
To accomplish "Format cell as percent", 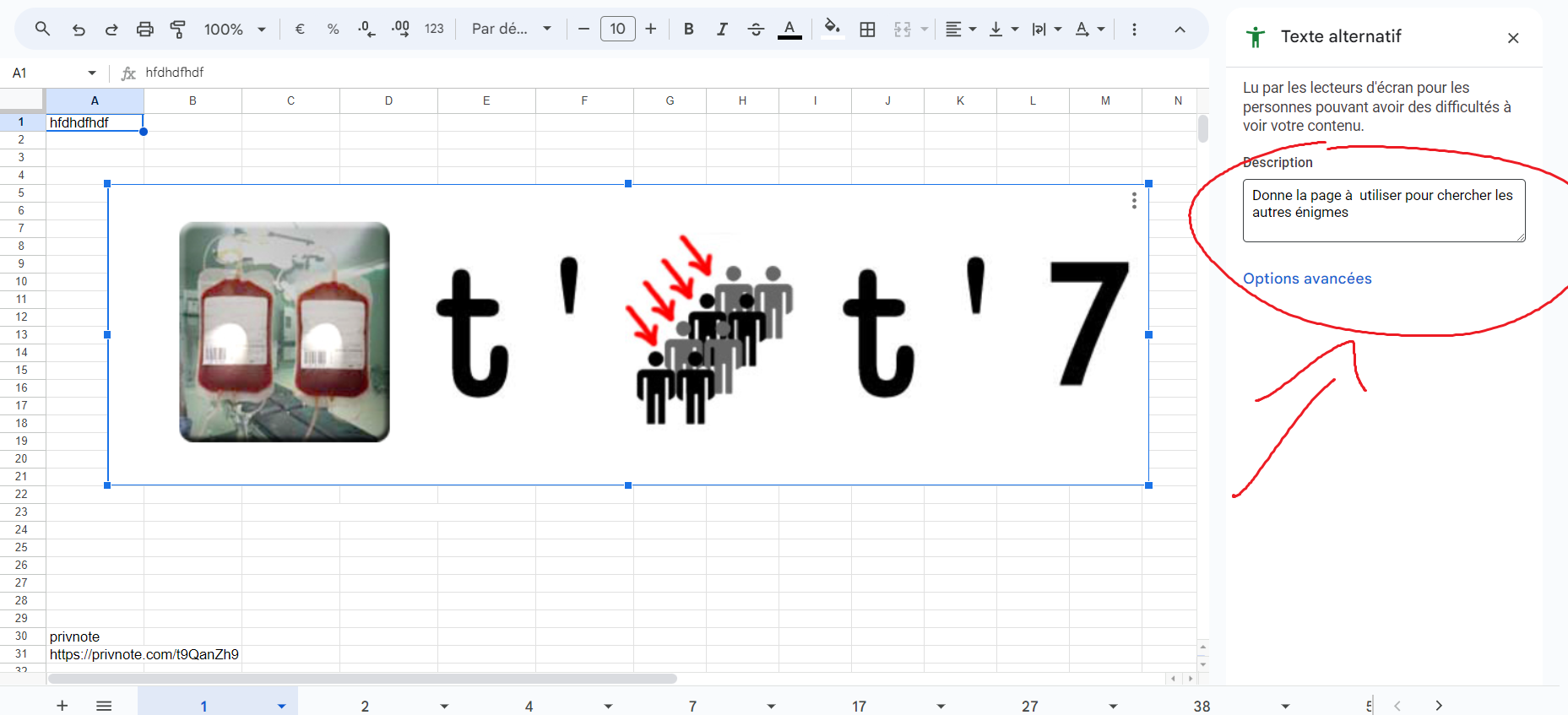I will [334, 29].
